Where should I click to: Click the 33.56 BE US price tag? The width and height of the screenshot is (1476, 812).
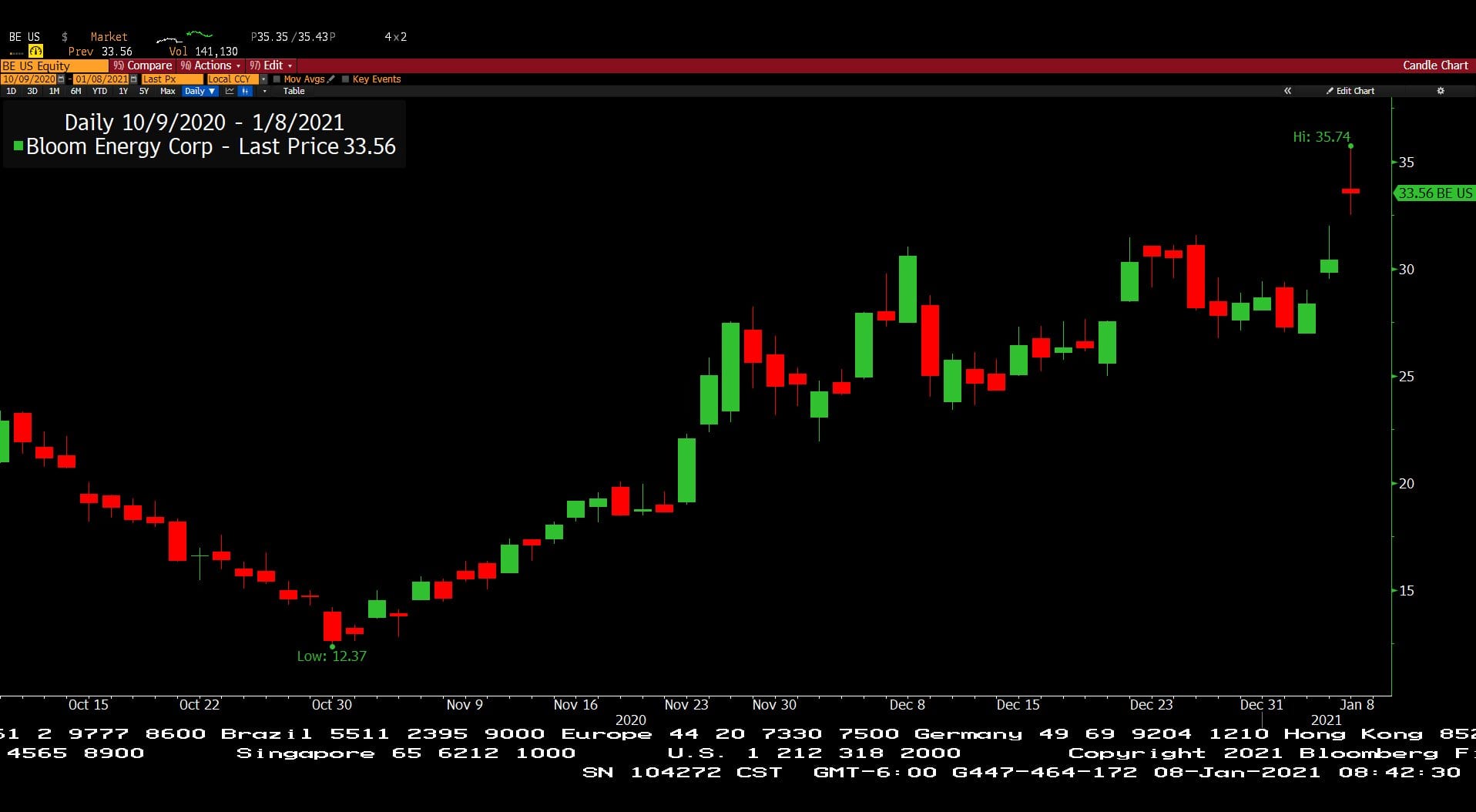pos(1434,193)
